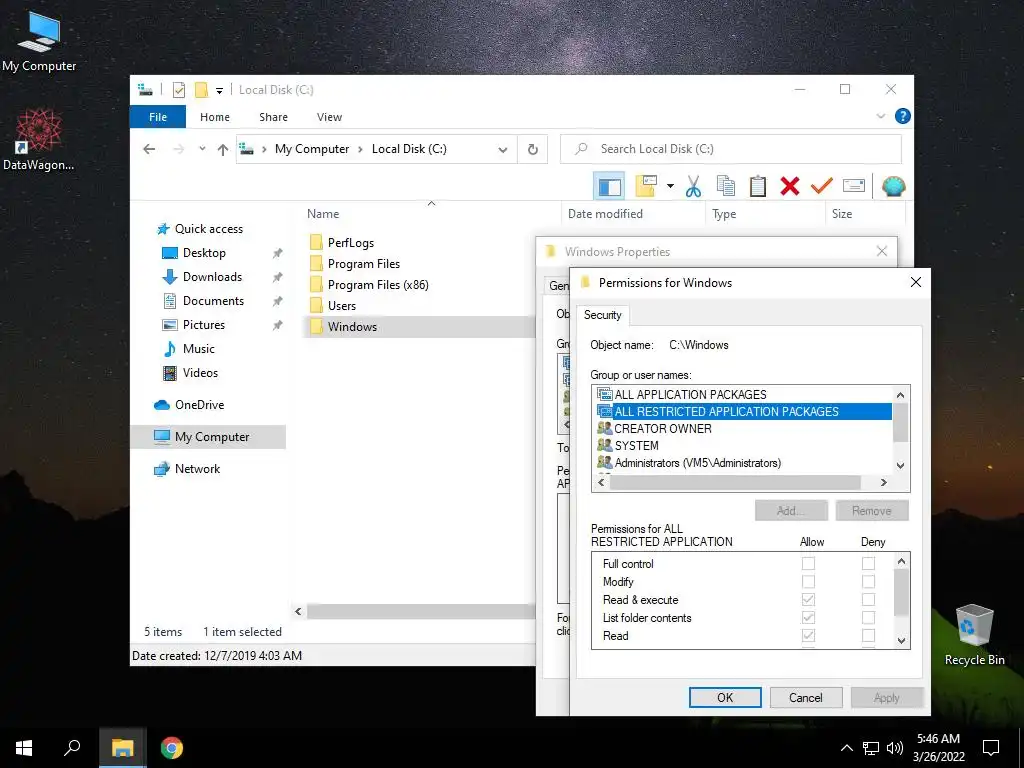This screenshot has width=1024, height=768.
Task: Toggle Full control Allow checkbox
Action: point(808,563)
